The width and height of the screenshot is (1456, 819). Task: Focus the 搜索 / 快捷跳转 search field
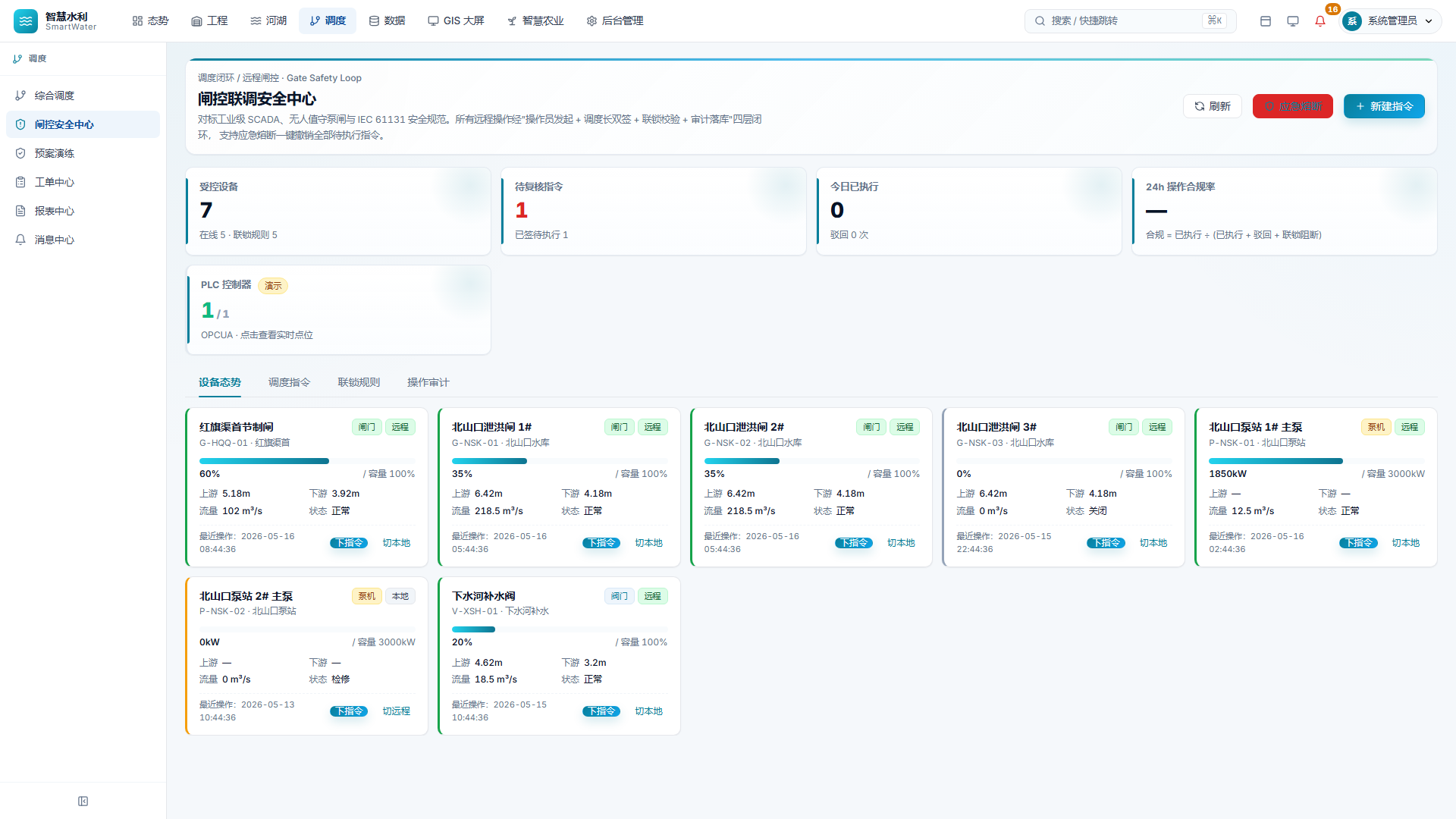click(x=1130, y=21)
